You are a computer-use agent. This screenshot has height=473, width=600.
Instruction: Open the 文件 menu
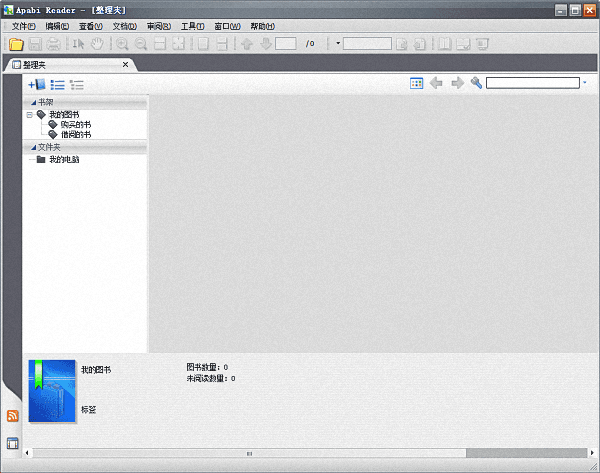(23, 26)
